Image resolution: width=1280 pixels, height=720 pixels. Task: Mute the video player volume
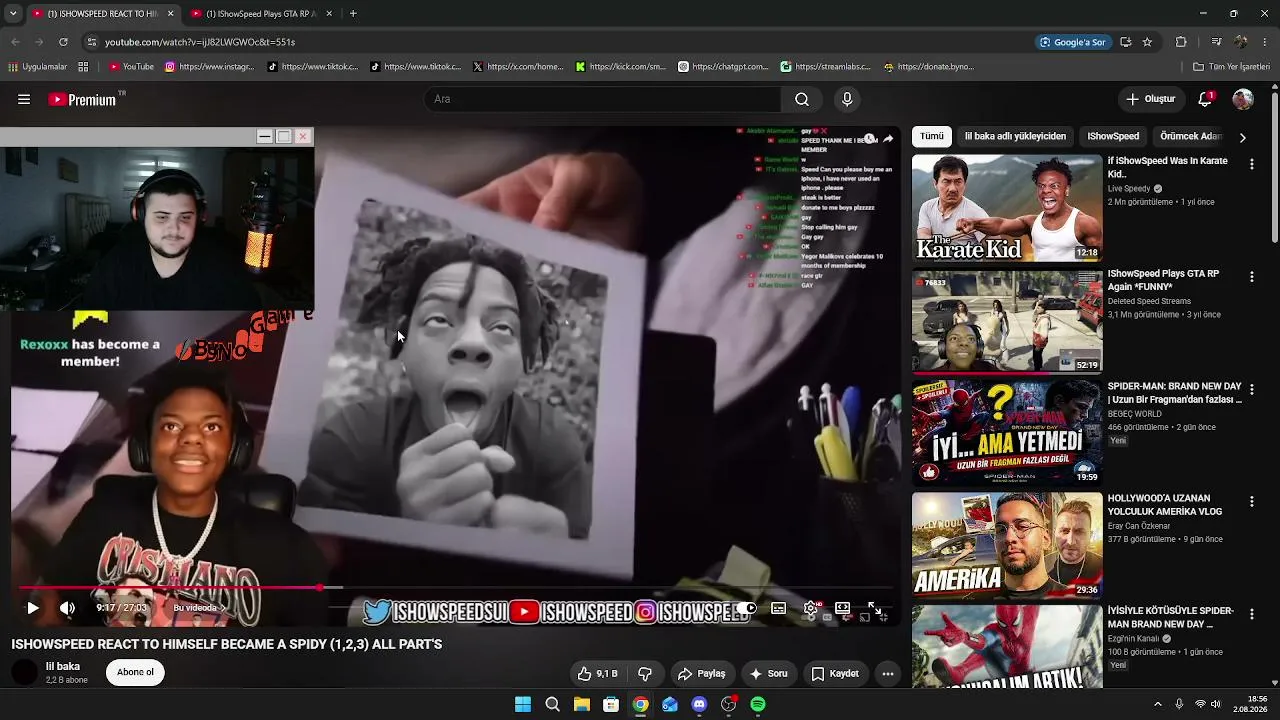pyautogui.click(x=67, y=607)
